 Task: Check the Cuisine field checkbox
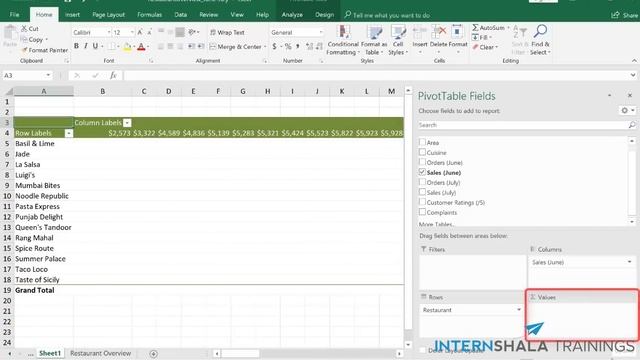[422, 152]
